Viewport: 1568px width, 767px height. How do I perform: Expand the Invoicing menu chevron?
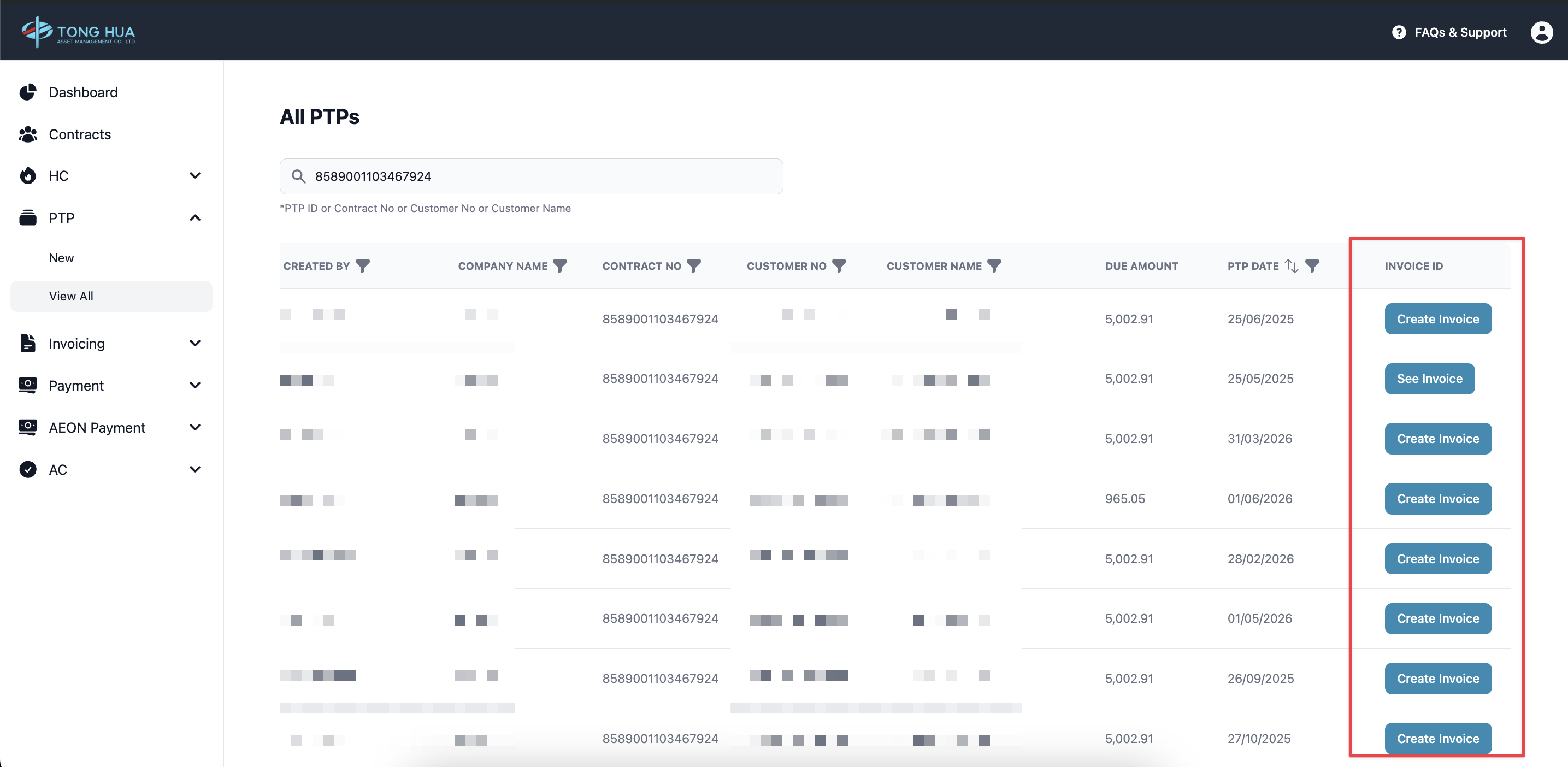click(x=195, y=344)
